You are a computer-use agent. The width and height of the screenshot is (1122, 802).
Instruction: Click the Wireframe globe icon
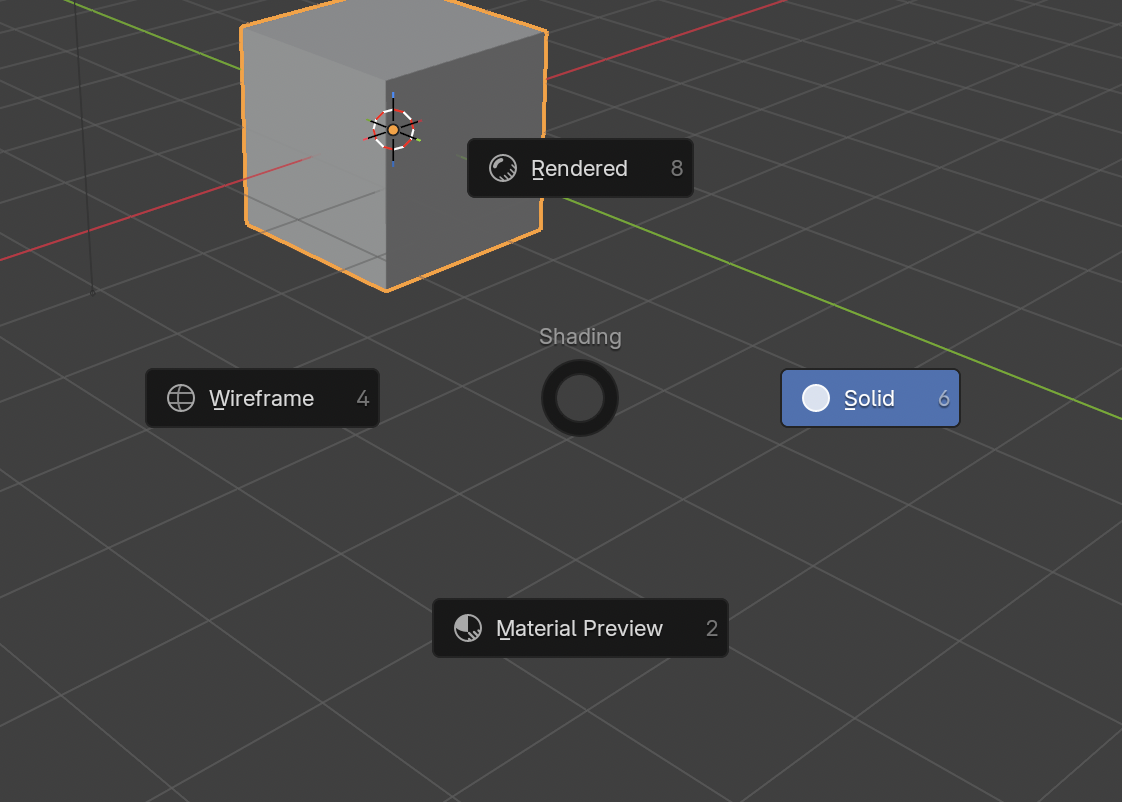coord(180,398)
